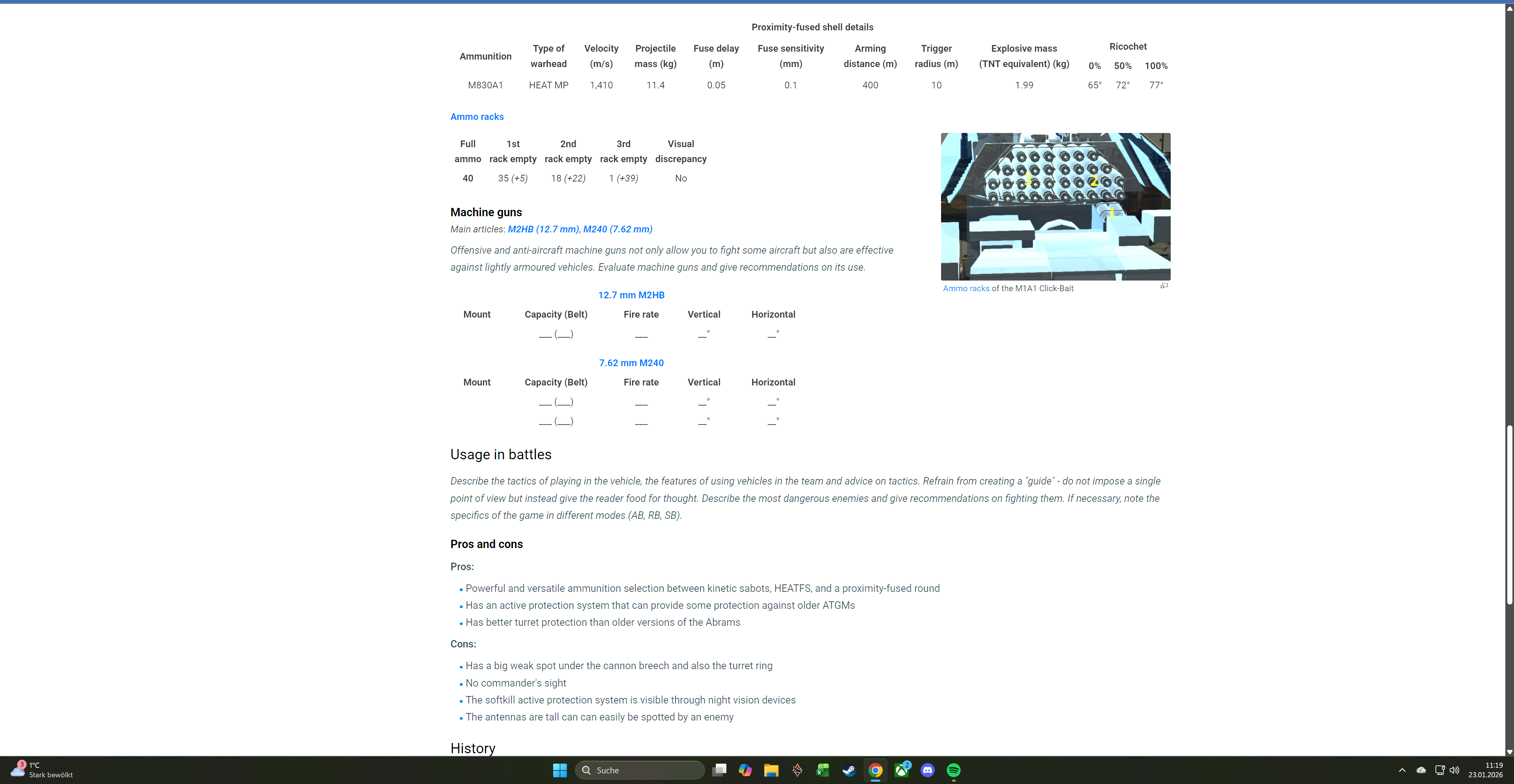Viewport: 1514px width, 784px height.
Task: Open Copilot from the taskbar
Action: pos(745,770)
